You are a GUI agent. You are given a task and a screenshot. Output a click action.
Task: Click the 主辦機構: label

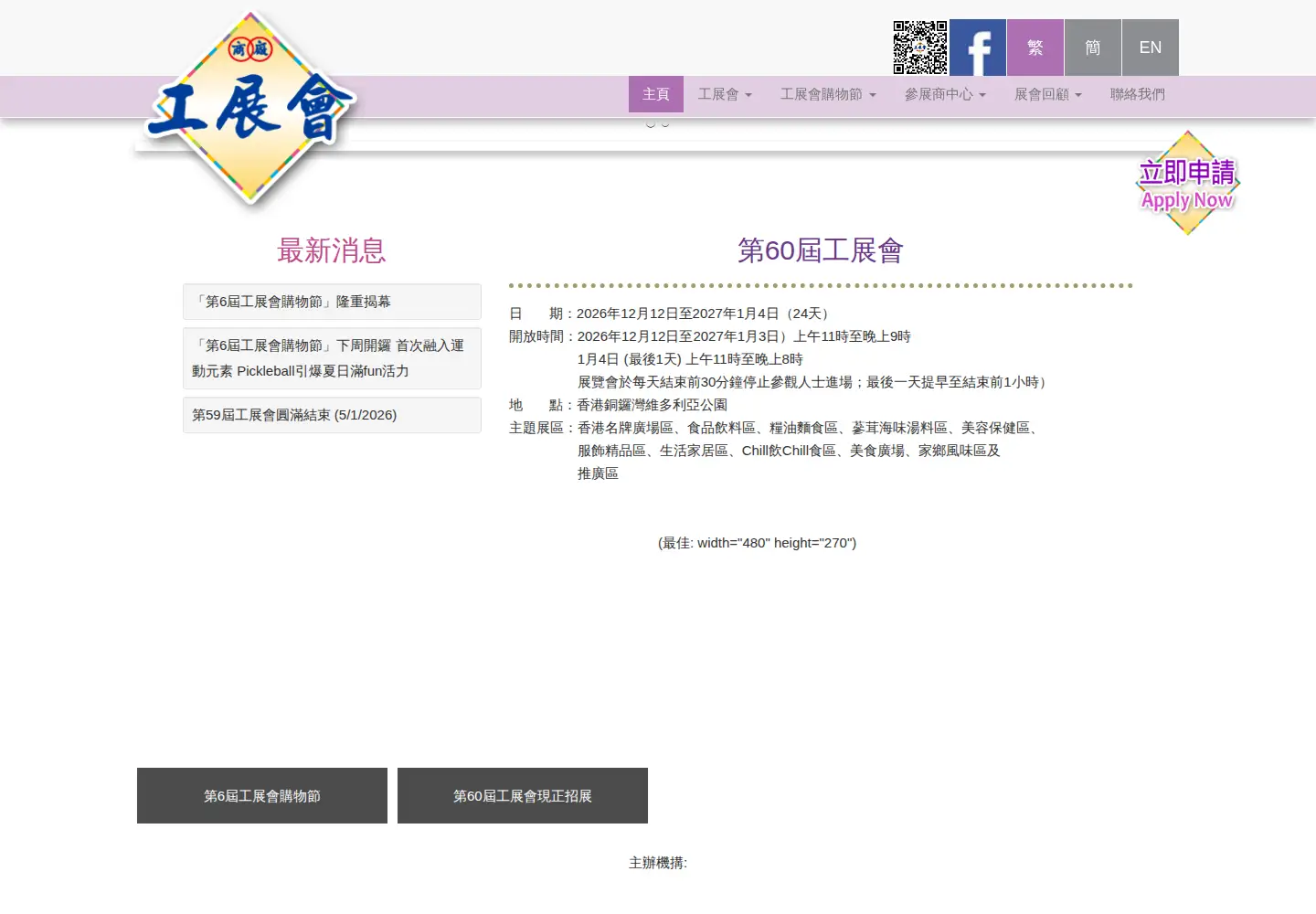click(658, 863)
